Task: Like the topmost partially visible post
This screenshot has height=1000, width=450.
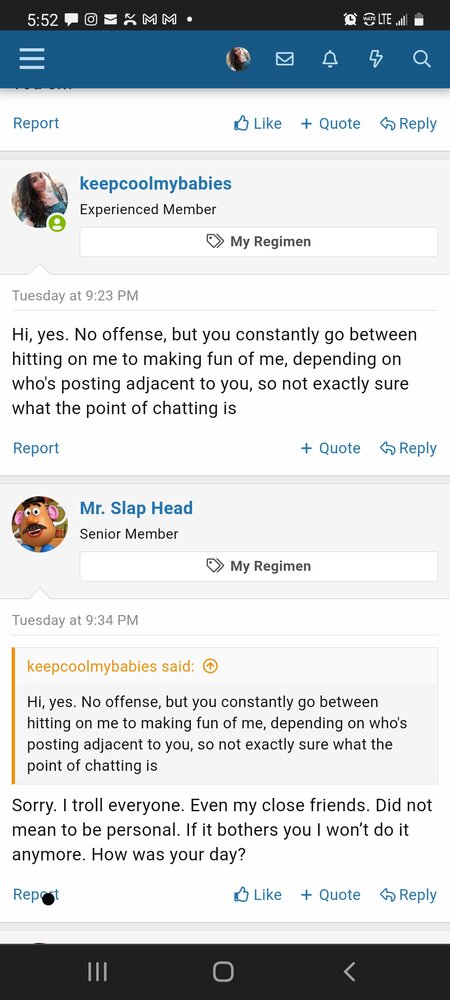Action: point(258,124)
